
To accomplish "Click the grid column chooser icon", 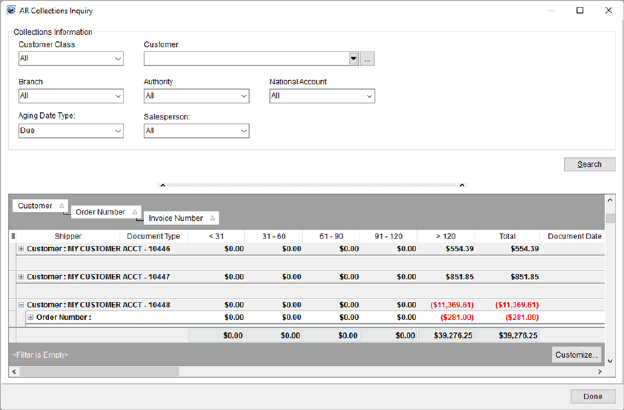I will 13,236.
